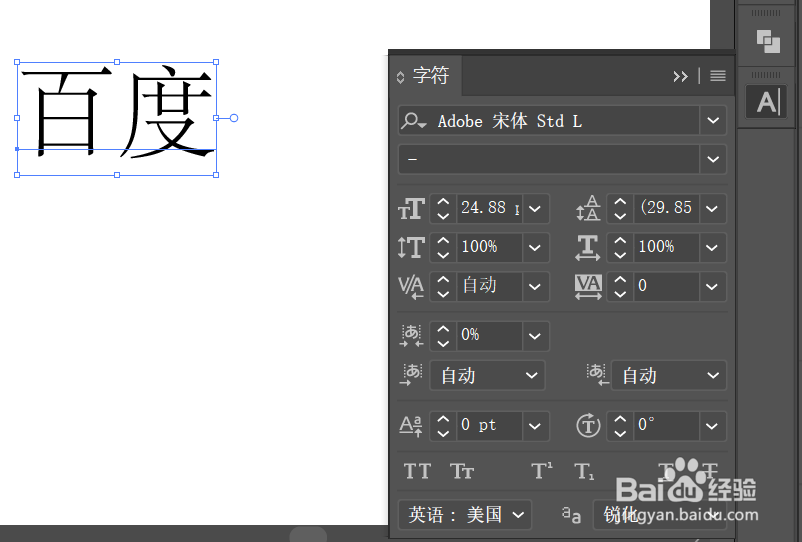802x542 pixels.
Task: Click the tsume proportional spacing icon
Action: (412, 336)
